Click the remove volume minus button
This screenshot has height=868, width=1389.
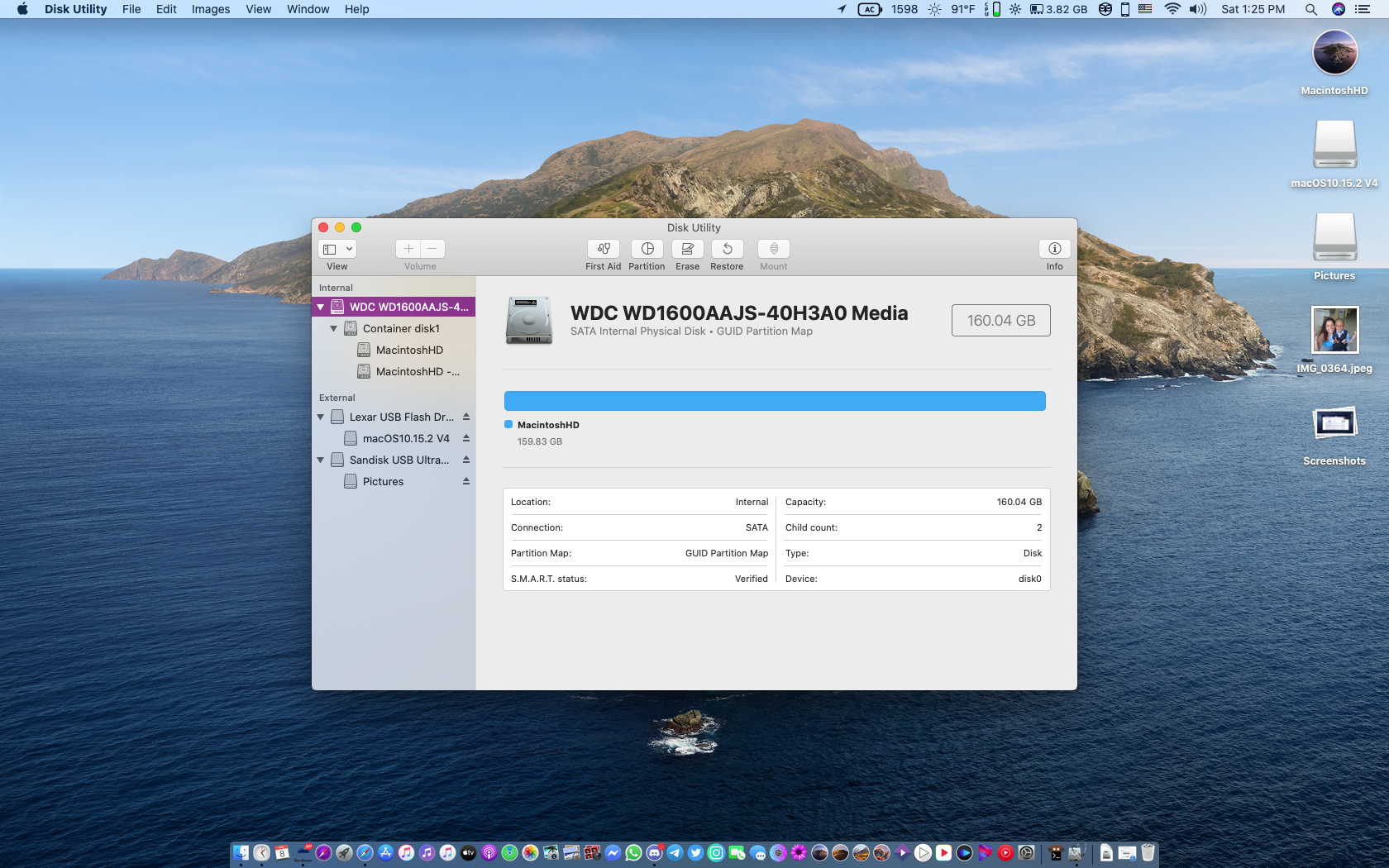coord(432,249)
